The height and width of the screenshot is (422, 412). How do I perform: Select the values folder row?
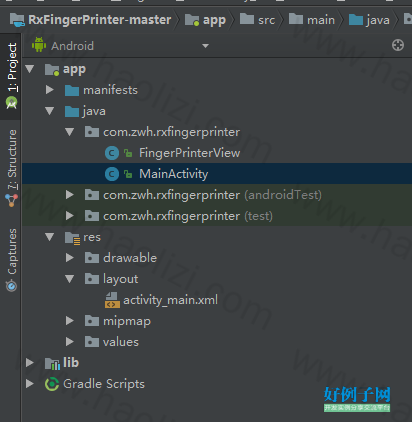click(x=217, y=342)
